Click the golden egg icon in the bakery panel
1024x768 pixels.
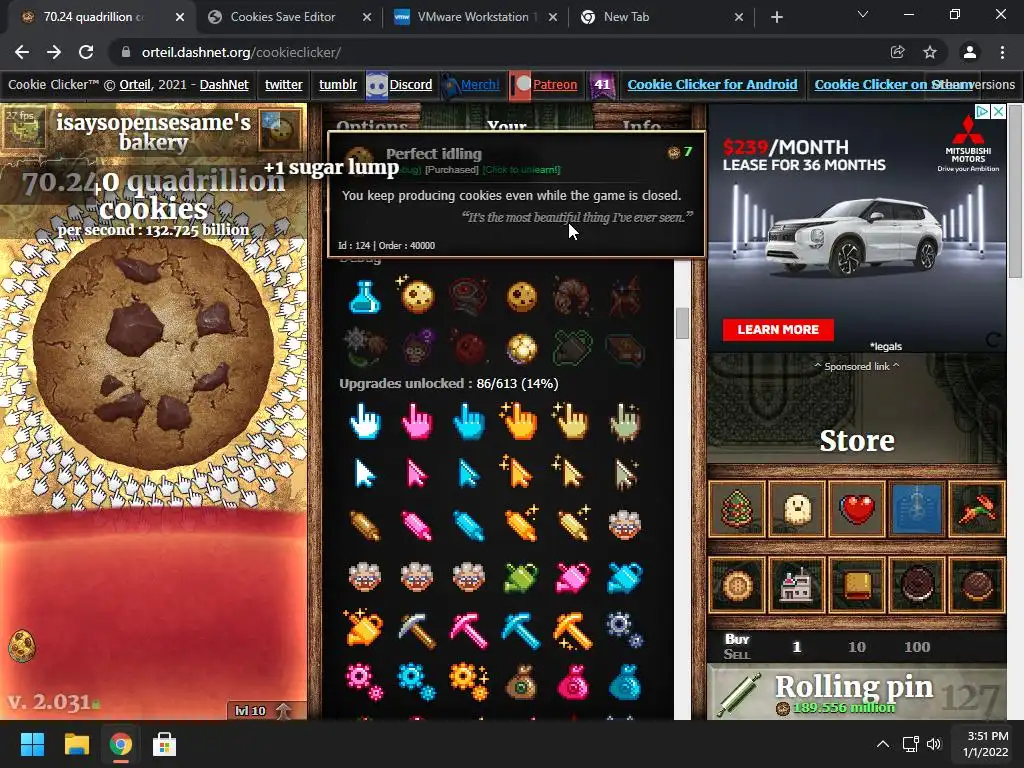[22, 646]
